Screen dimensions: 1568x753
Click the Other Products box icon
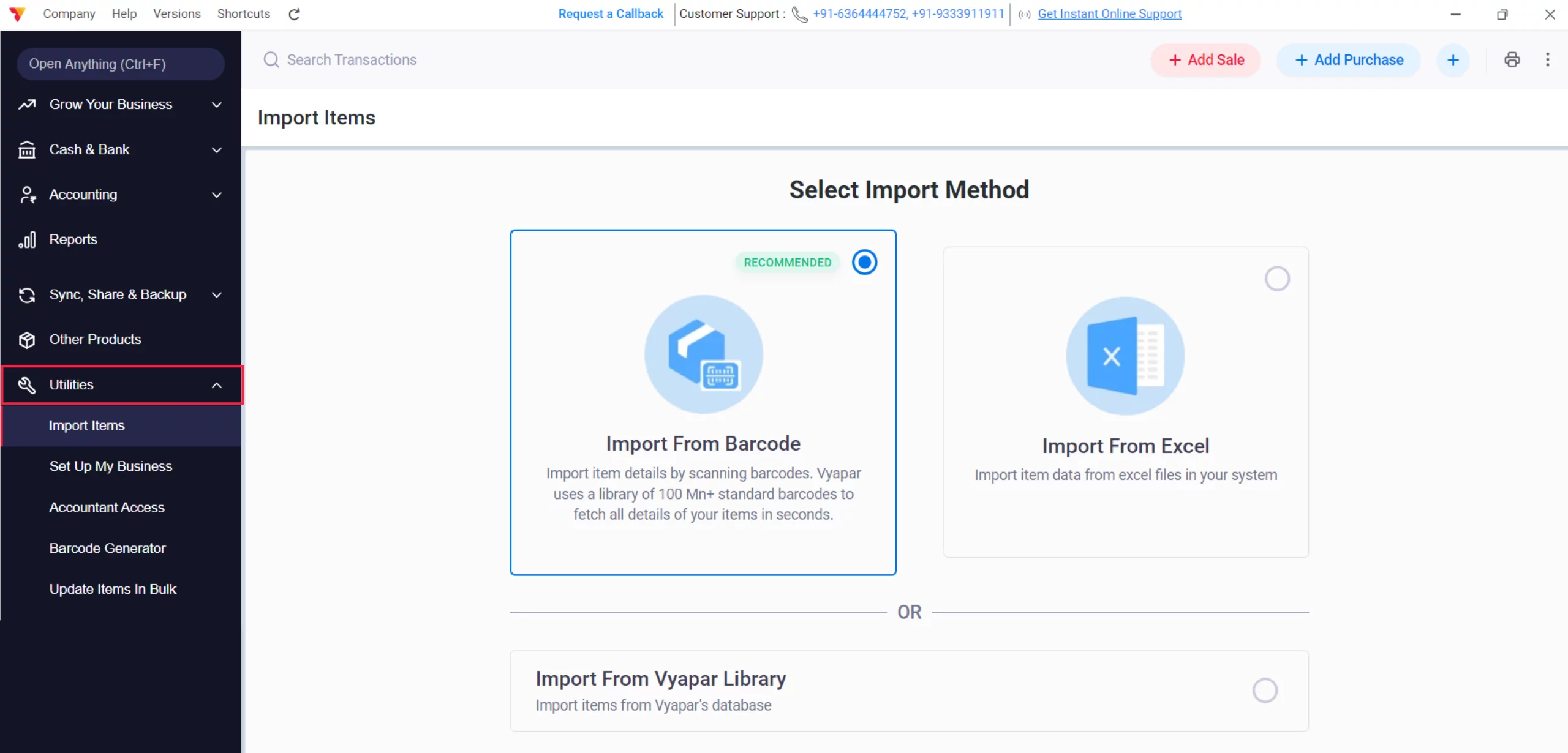point(27,340)
